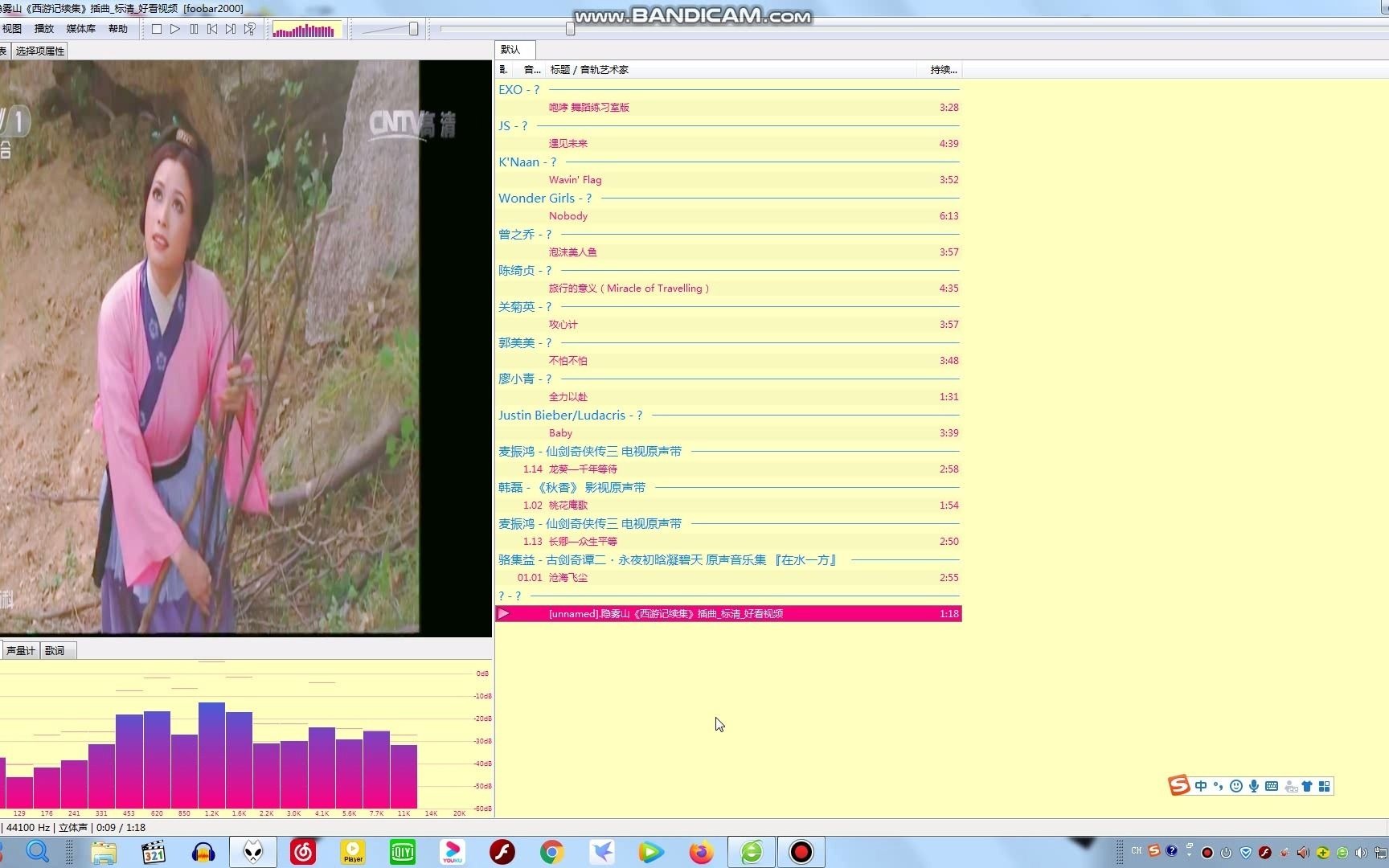Viewport: 1389px width, 868px height.
Task: Go to the previous track
Action: (x=212, y=29)
